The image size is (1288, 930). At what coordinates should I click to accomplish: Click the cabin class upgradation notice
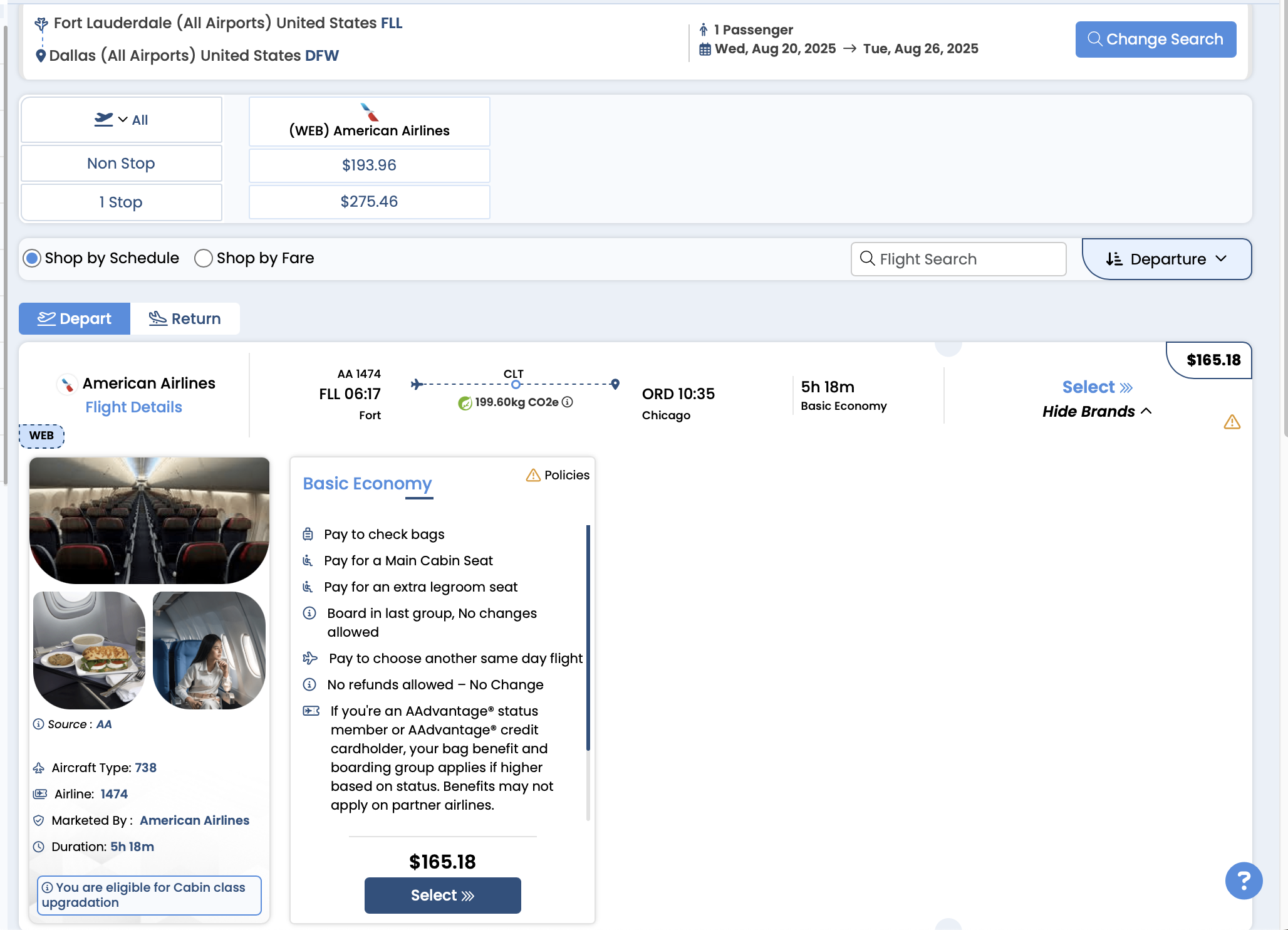click(x=149, y=896)
